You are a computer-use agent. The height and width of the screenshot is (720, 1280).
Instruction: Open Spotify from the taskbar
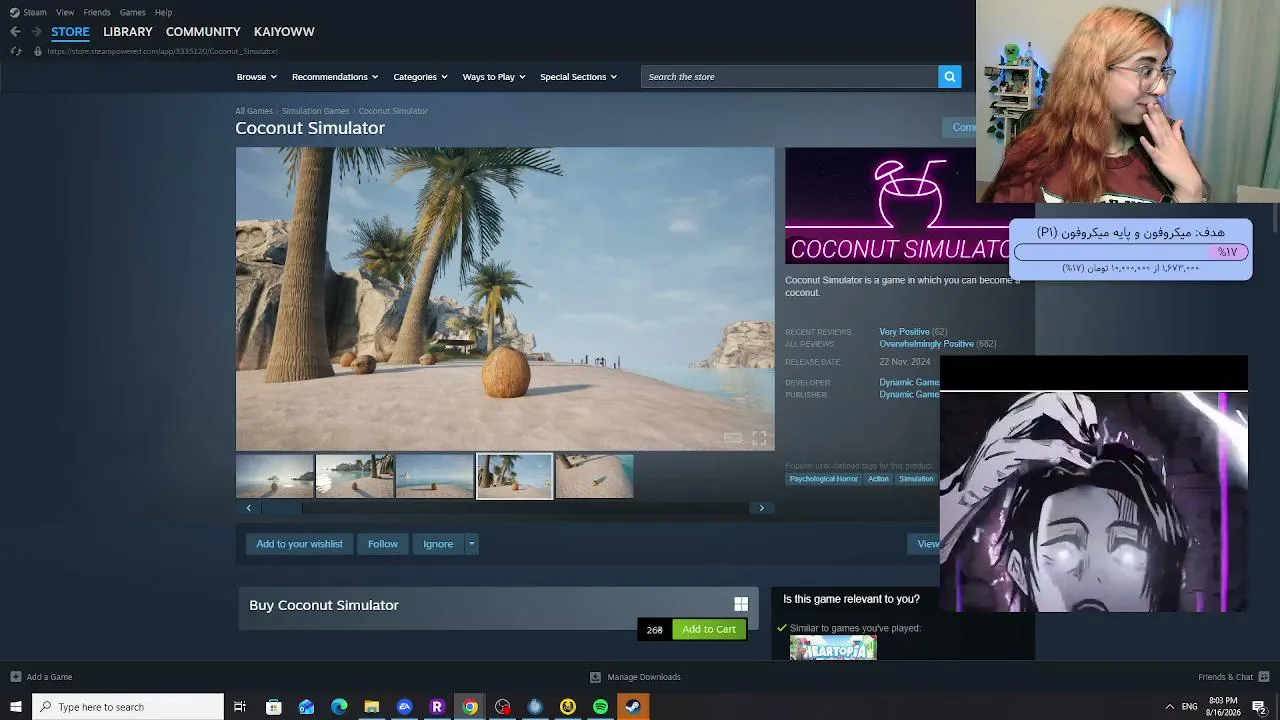coord(600,707)
